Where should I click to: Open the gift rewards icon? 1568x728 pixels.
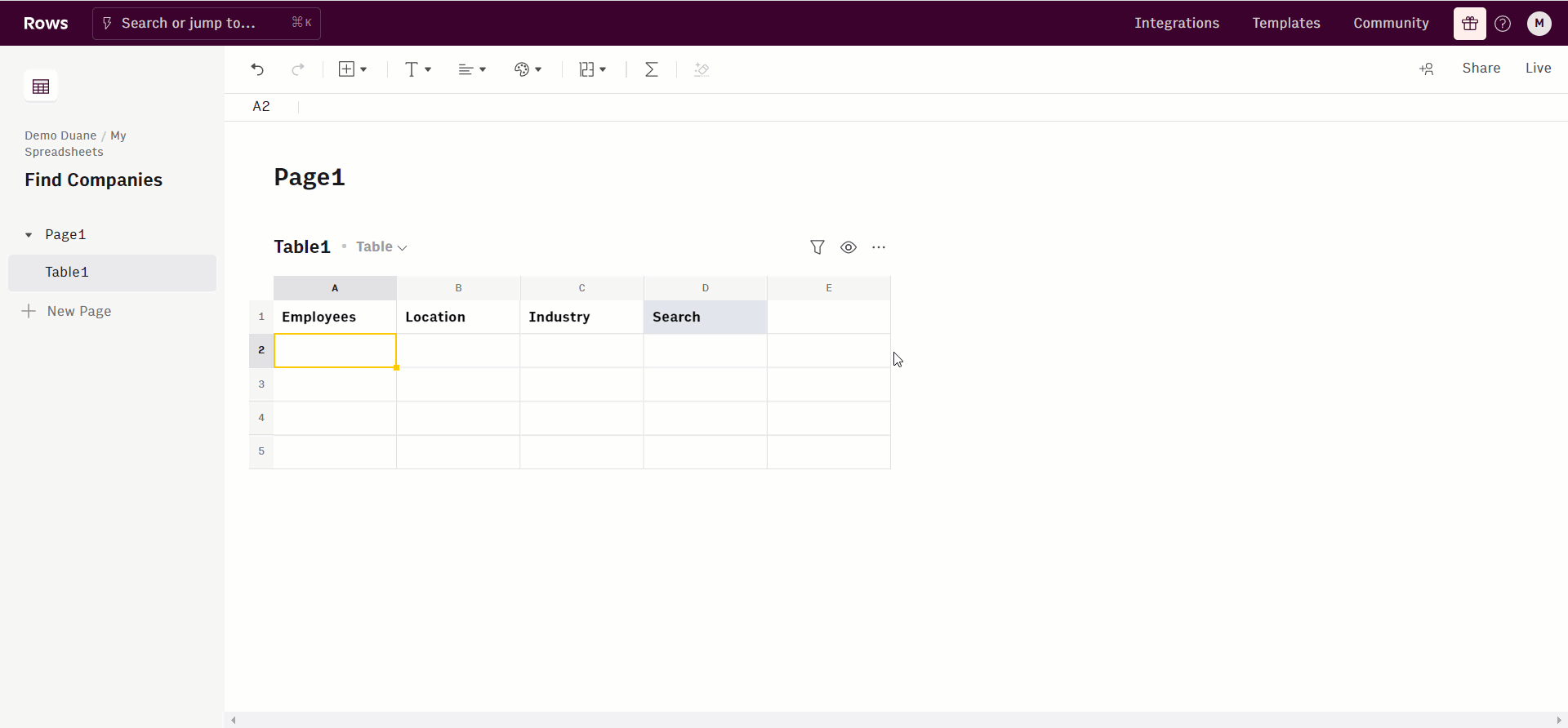point(1470,24)
